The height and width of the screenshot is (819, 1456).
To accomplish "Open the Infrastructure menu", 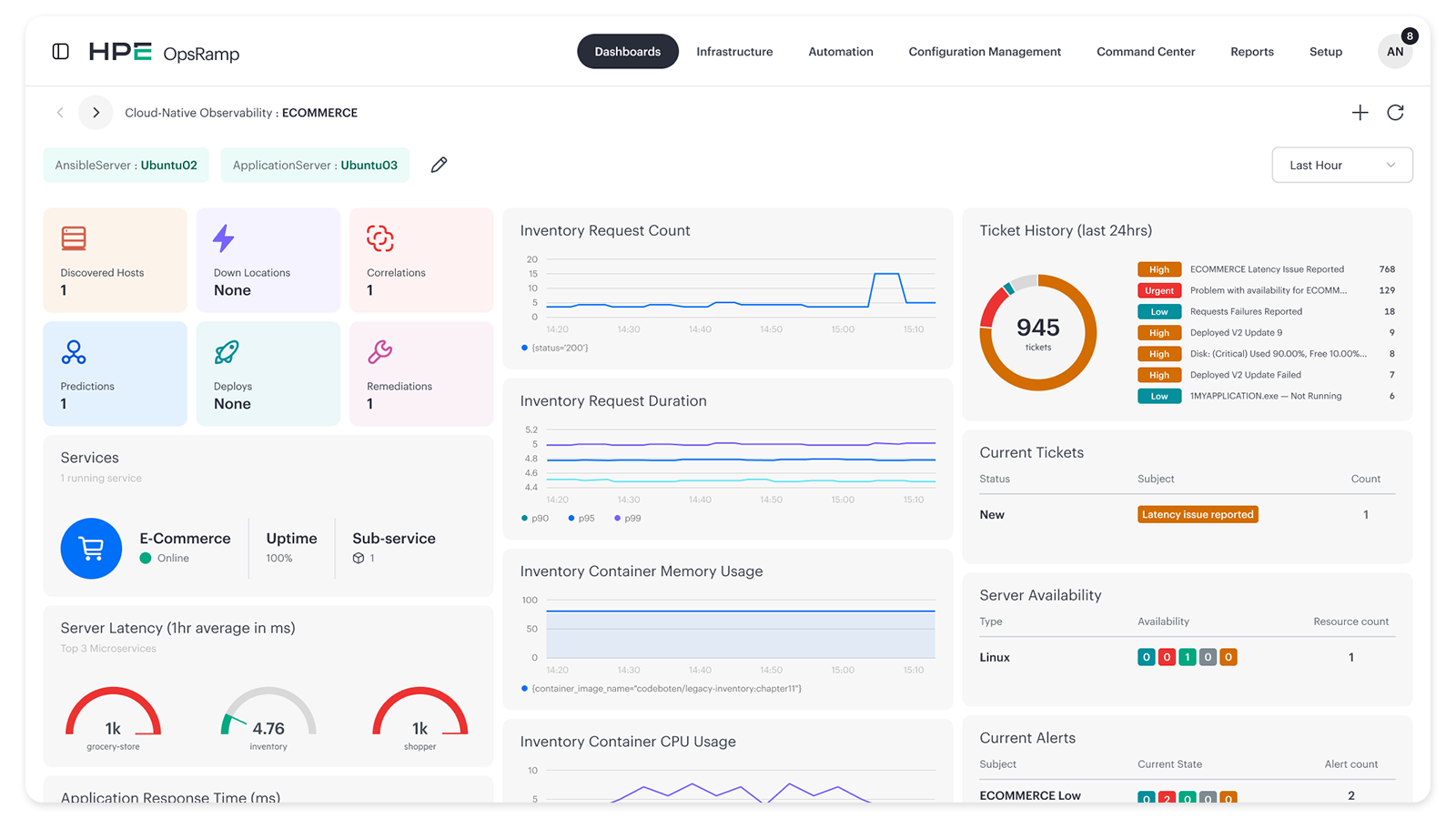I will (734, 52).
